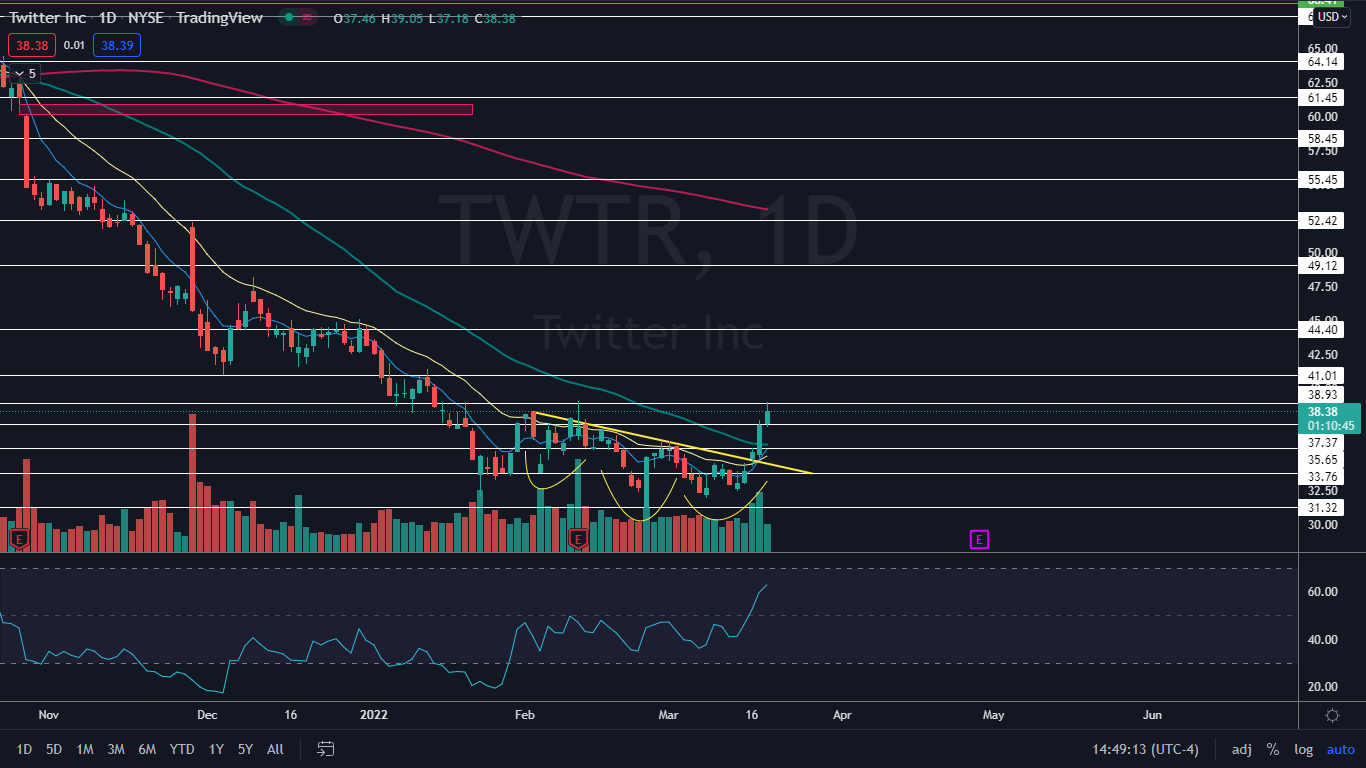1366x768 pixels.
Task: Toggle the log scale option
Action: [x=1303, y=749]
